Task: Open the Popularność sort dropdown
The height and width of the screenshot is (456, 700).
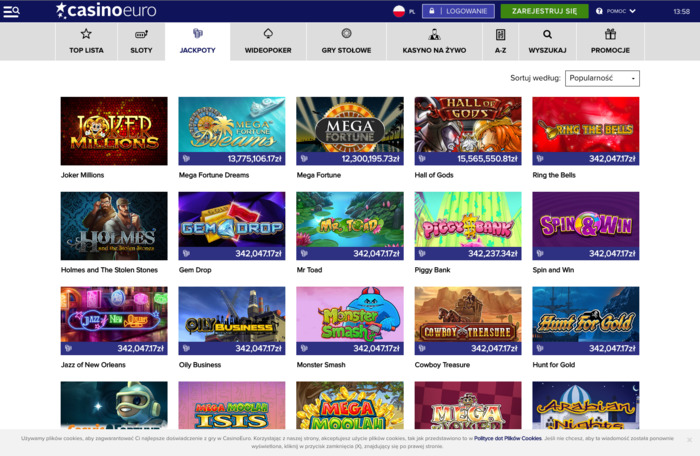Action: tap(602, 78)
